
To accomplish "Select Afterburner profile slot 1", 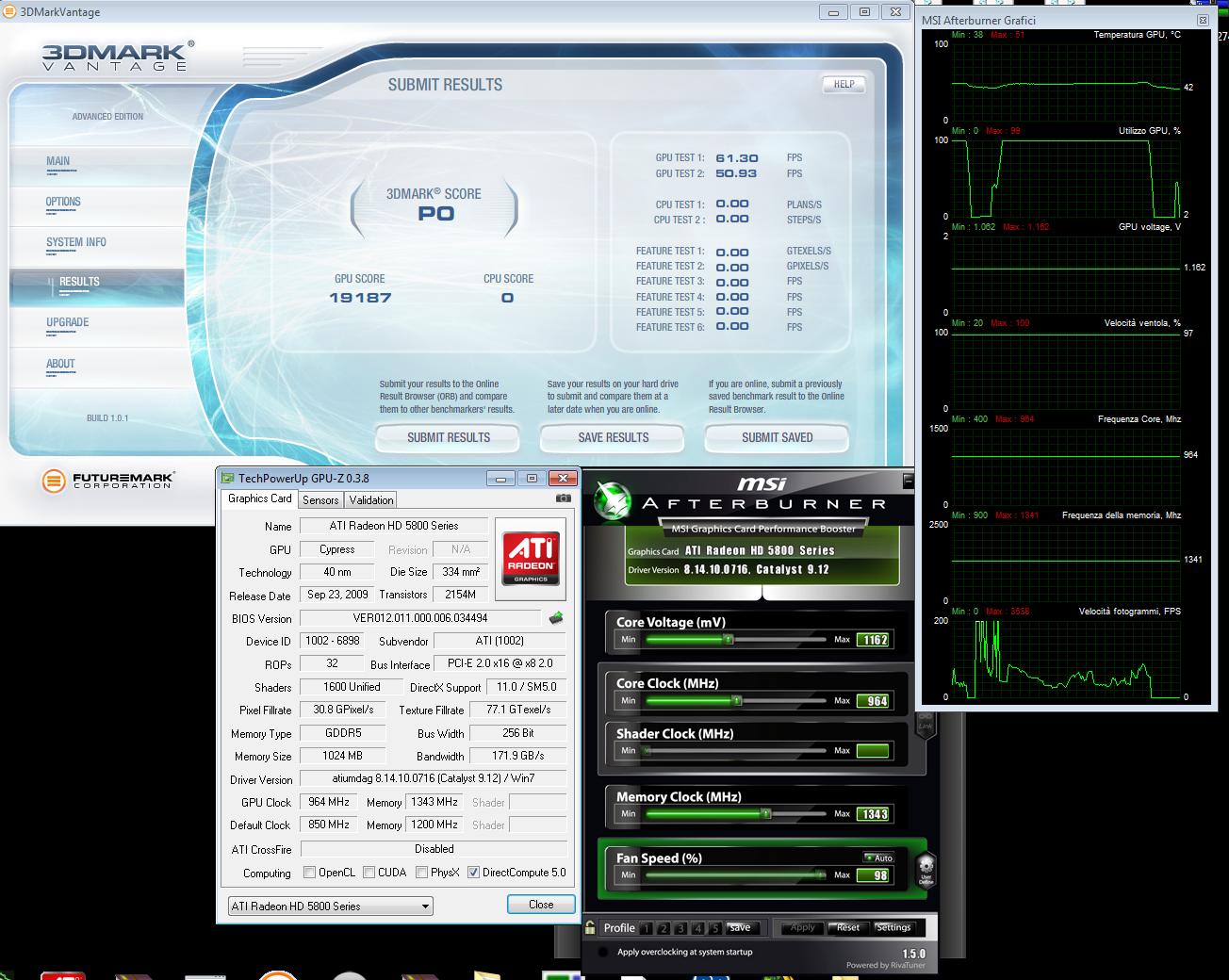I will pyautogui.click(x=647, y=928).
